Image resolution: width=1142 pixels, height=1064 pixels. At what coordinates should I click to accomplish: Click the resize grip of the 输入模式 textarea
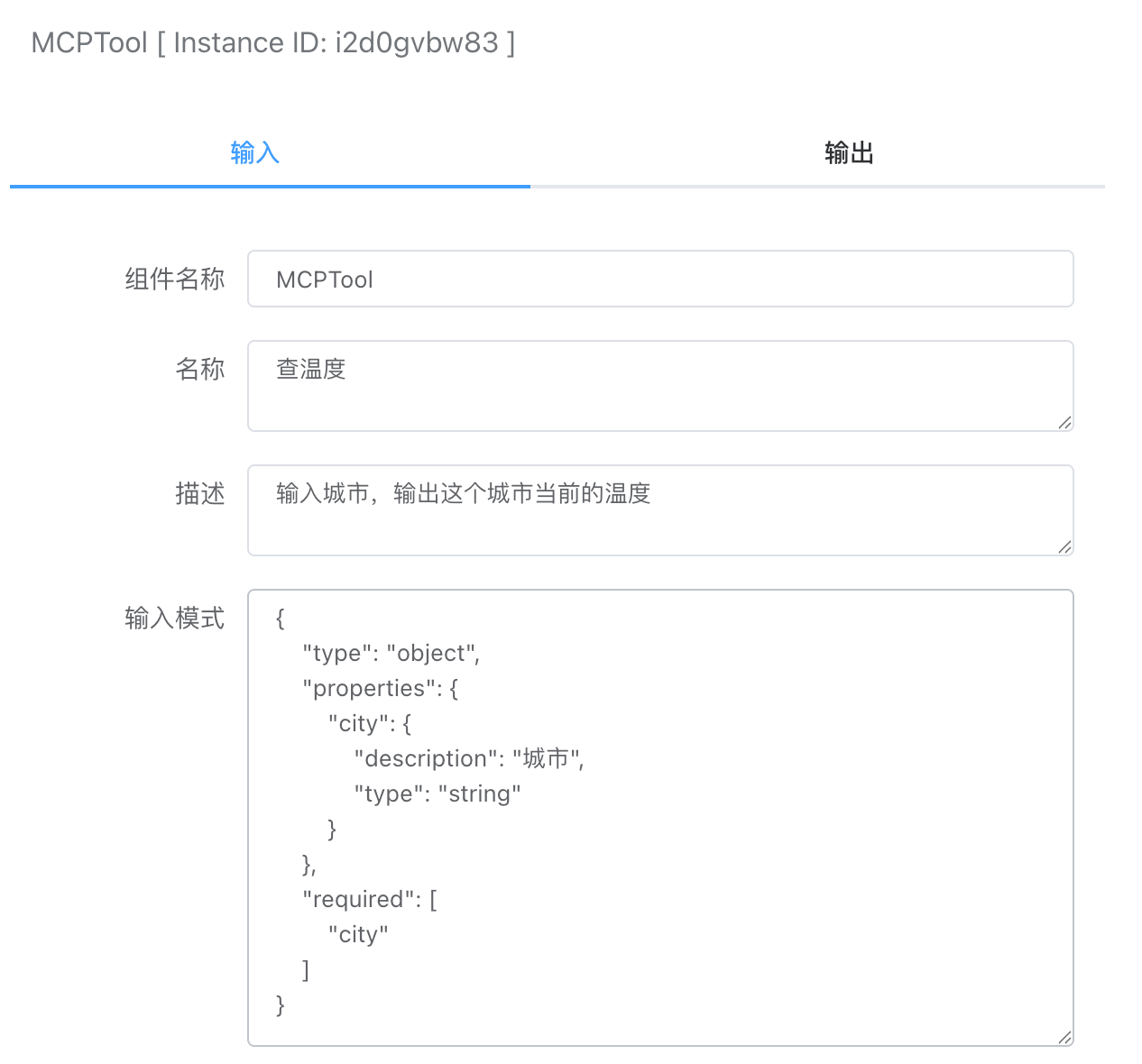(x=1066, y=1035)
